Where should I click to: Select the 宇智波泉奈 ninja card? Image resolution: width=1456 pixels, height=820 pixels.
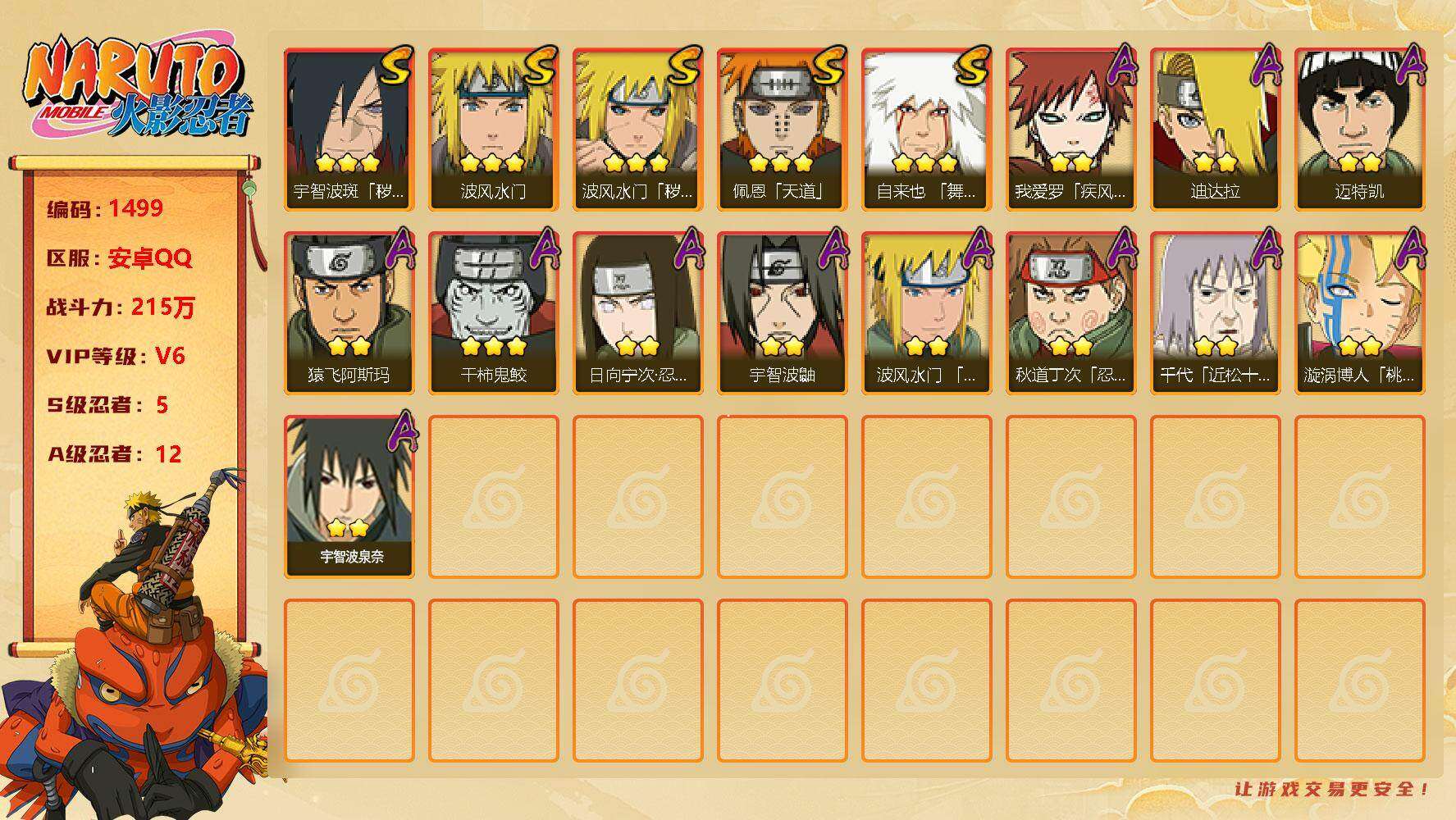pos(349,496)
